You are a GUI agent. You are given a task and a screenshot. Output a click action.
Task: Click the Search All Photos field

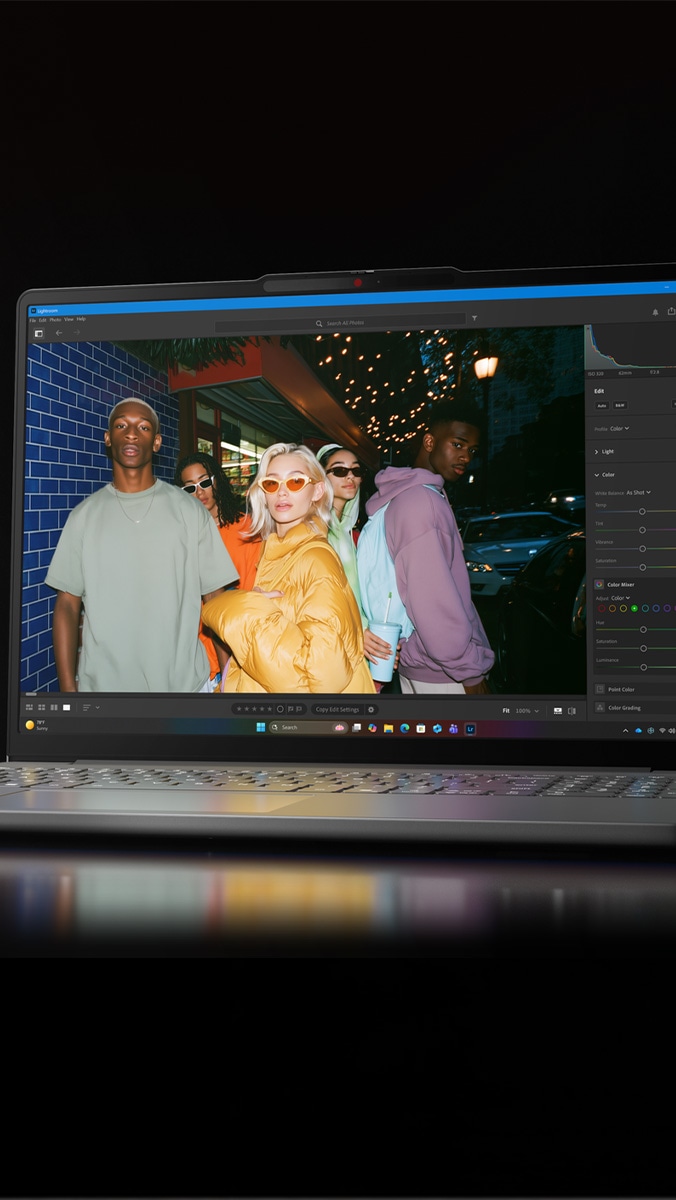pyautogui.click(x=340, y=323)
